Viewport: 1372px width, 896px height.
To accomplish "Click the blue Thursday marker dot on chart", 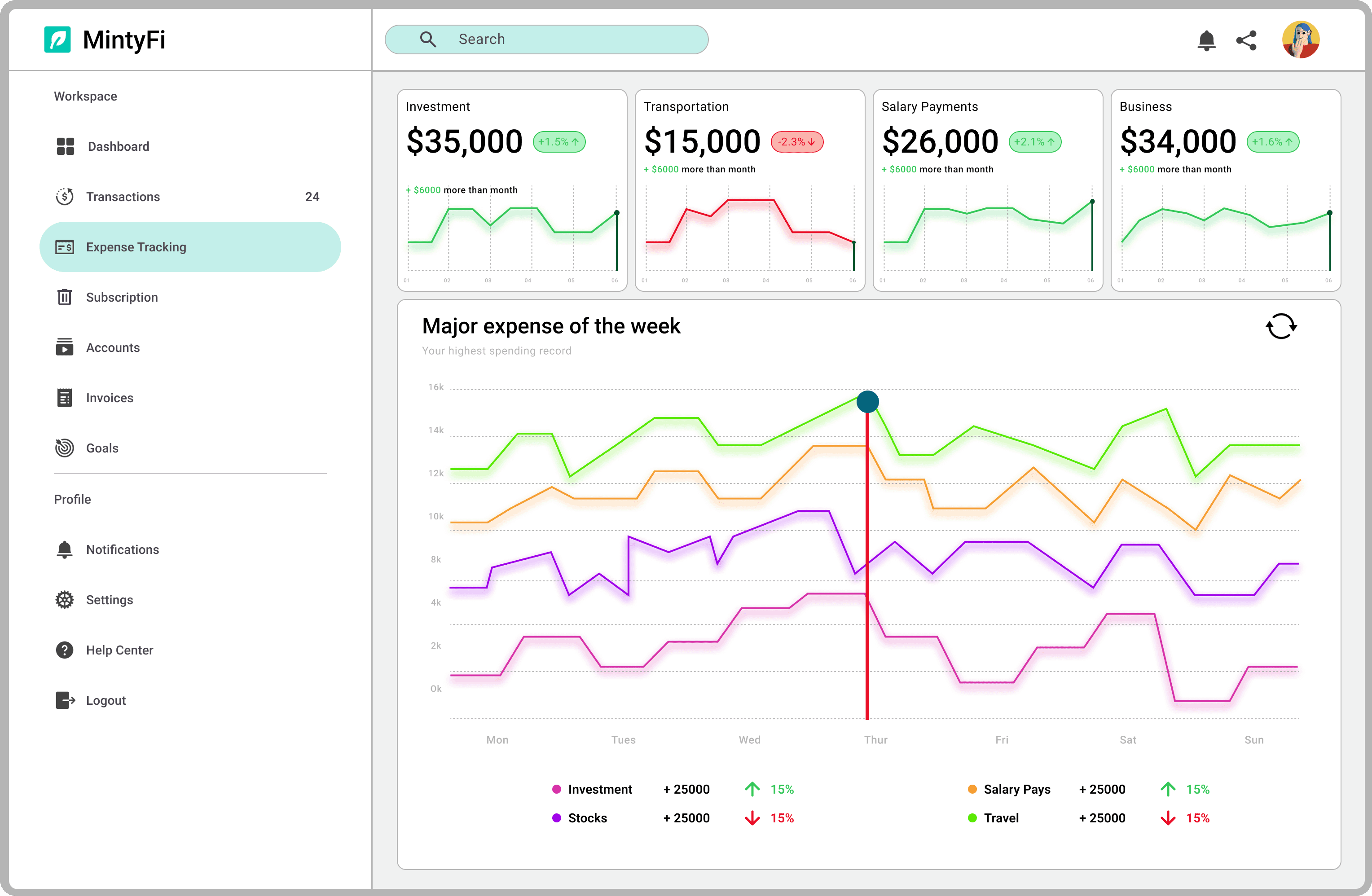I will coord(867,401).
